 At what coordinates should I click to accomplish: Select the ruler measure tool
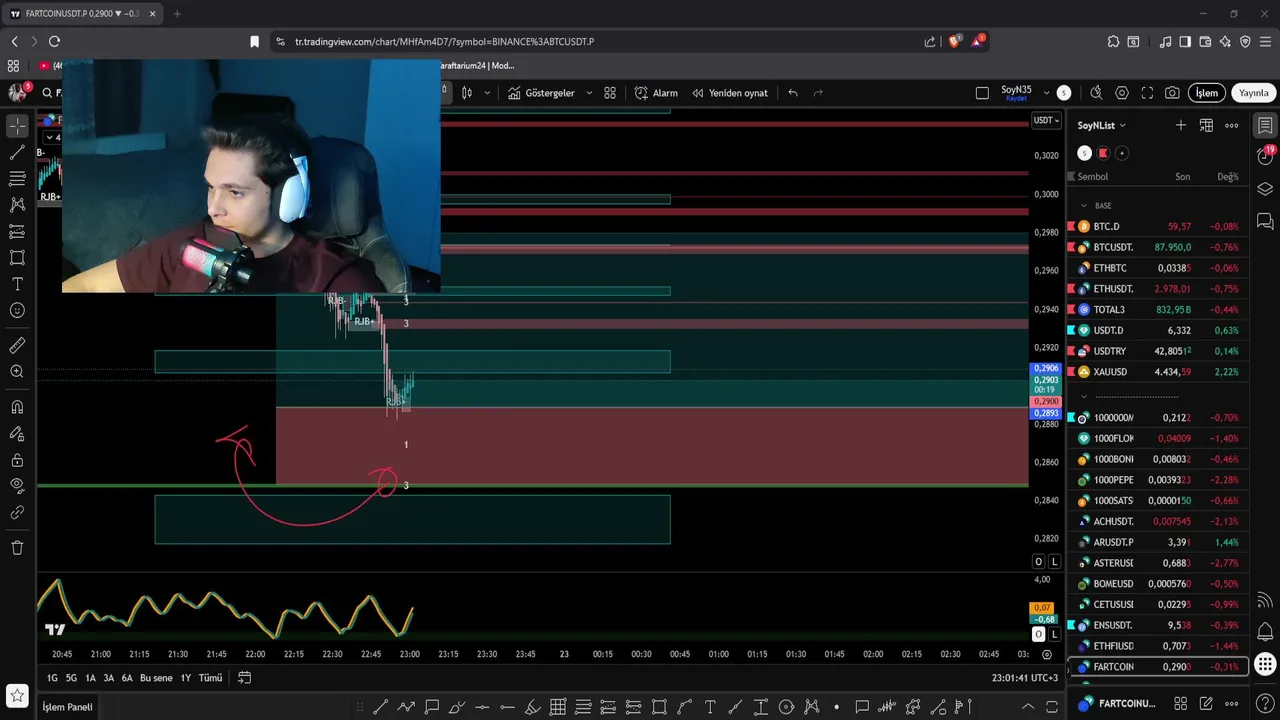(17, 345)
